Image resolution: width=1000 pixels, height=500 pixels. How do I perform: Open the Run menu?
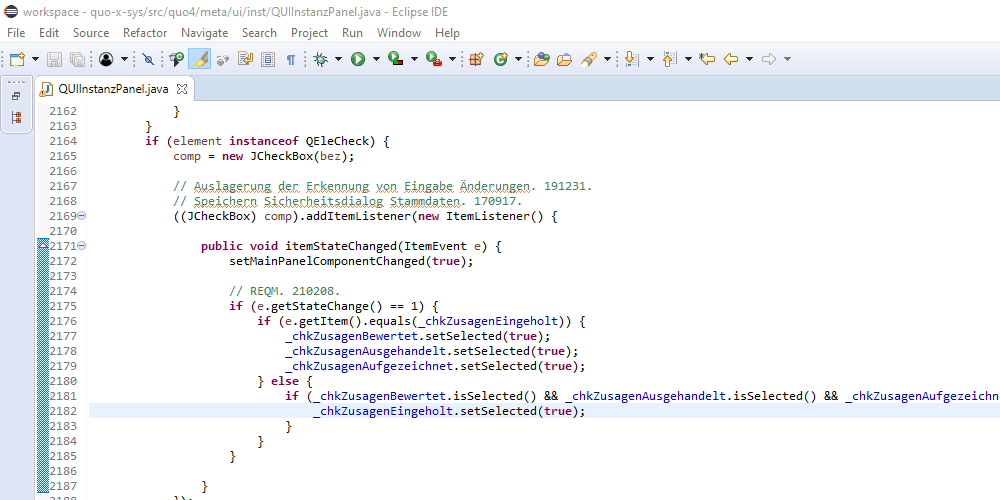pos(352,33)
